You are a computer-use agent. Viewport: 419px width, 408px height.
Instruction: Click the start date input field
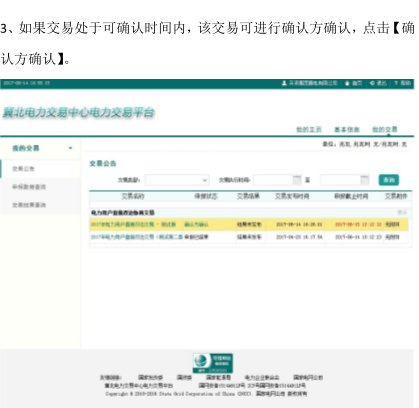pyautogui.click(x=273, y=180)
